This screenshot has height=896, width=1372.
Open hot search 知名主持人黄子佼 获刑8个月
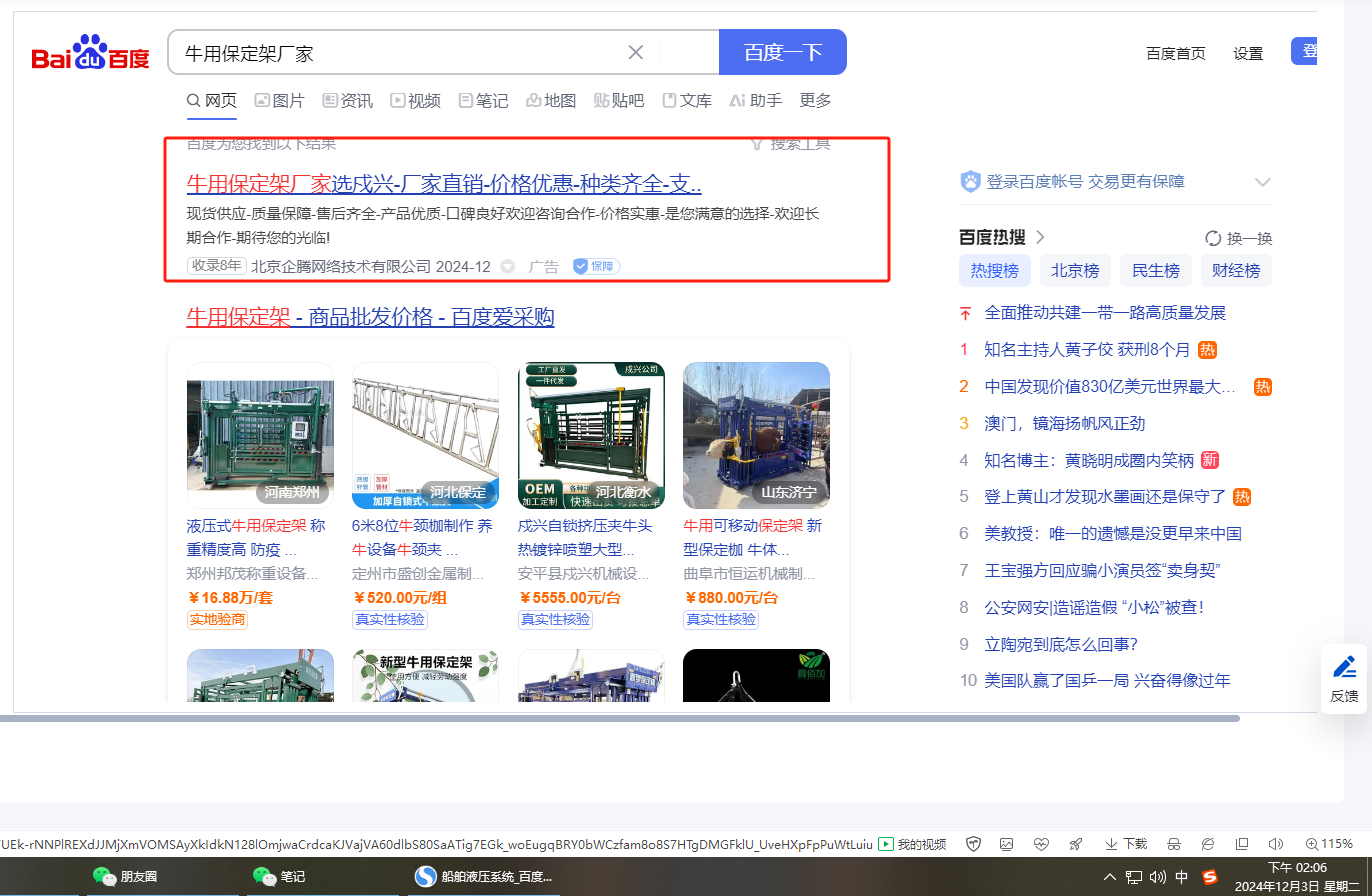pos(1088,350)
